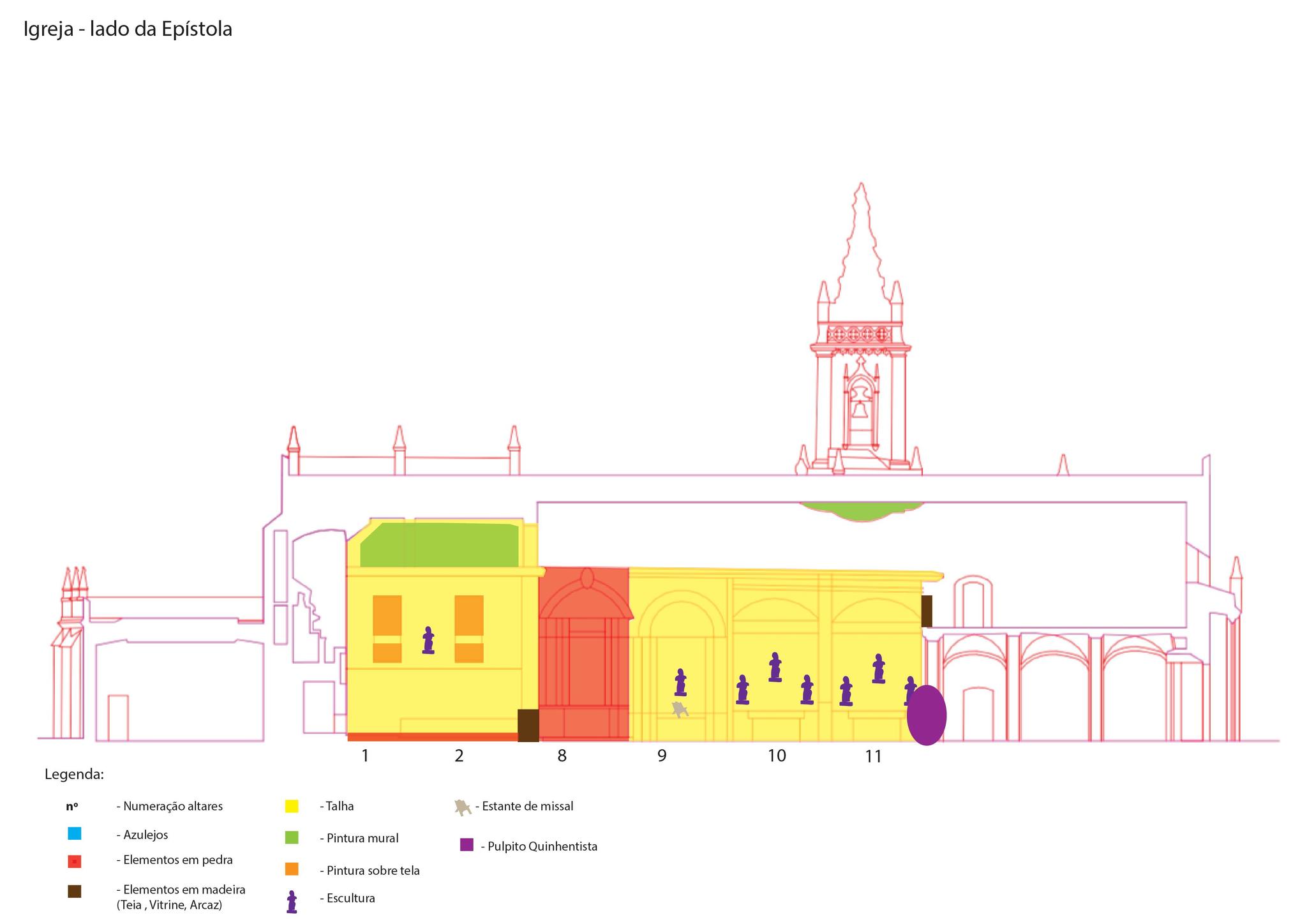Click the '- Azulejos' legend text

coord(142,835)
